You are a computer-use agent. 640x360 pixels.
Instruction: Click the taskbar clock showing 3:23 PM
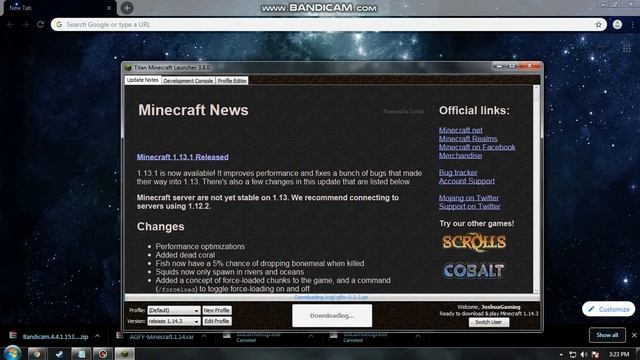(x=619, y=354)
